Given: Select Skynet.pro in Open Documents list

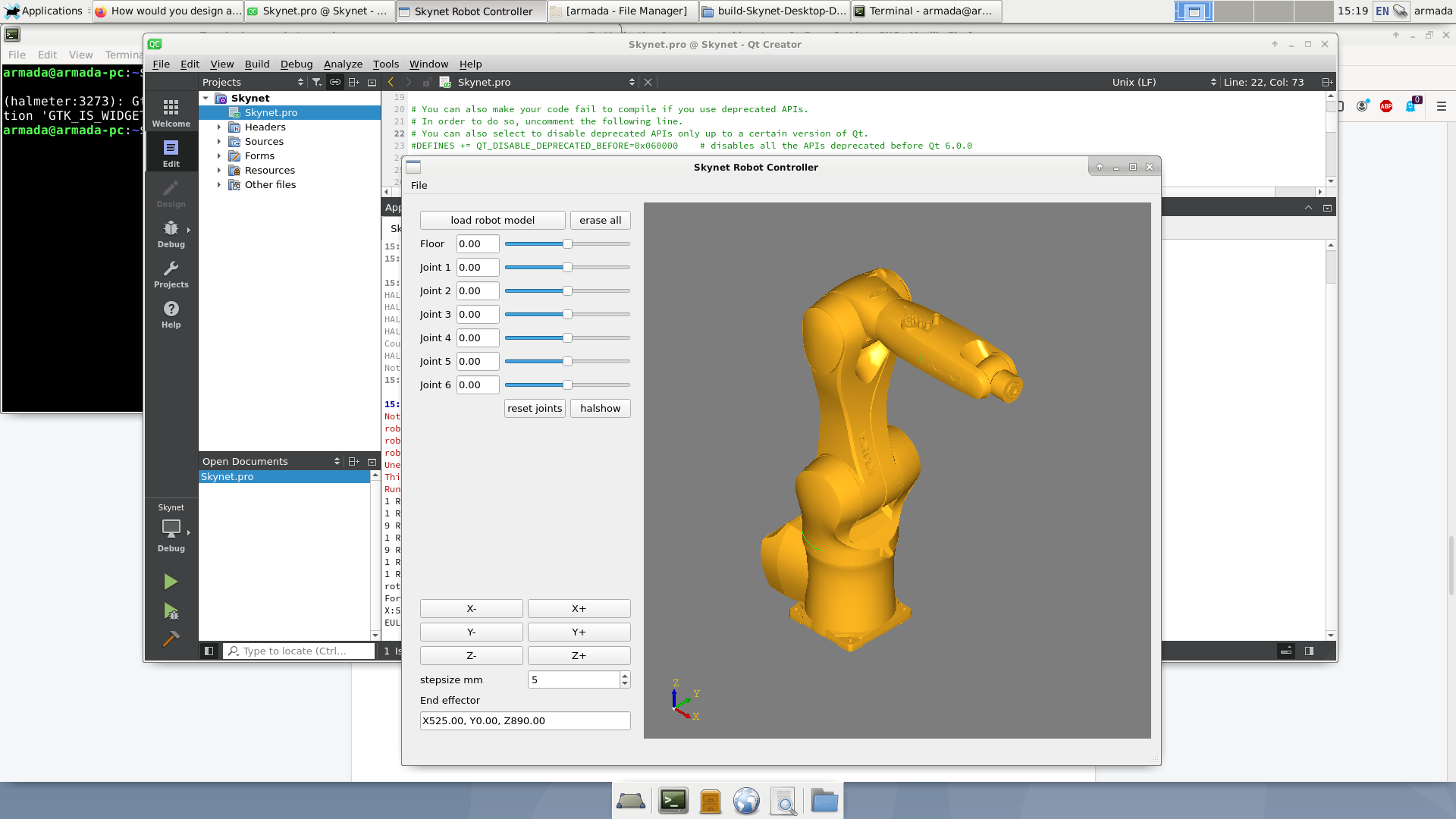Looking at the screenshot, I should (284, 476).
